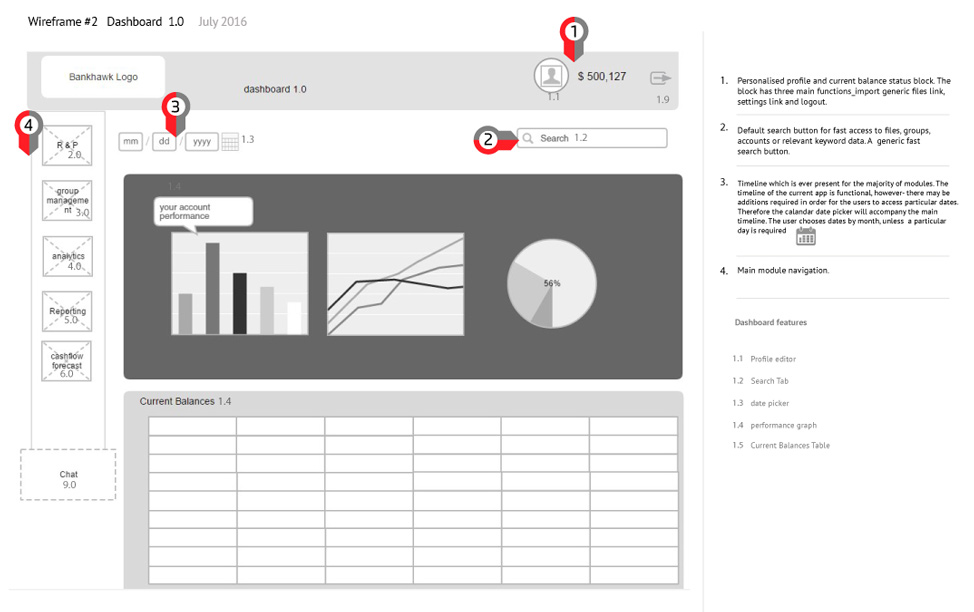This screenshot has height=612, width=974.
Task: Open the calendar date picker icon
Action: pyautogui.click(x=230, y=142)
